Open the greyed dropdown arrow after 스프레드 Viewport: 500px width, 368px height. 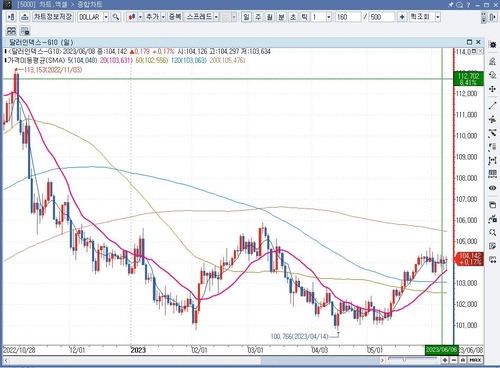pyautogui.click(x=234, y=17)
